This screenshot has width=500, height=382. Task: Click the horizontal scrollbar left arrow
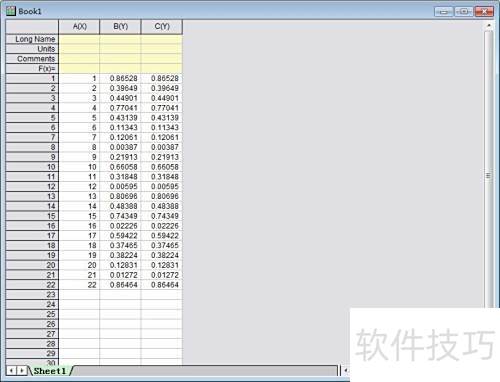(346, 370)
